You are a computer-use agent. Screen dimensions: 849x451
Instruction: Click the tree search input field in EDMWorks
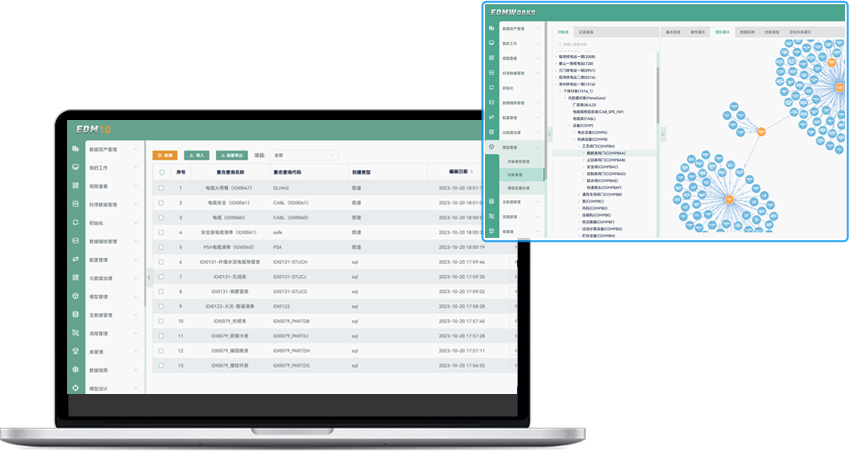605,44
